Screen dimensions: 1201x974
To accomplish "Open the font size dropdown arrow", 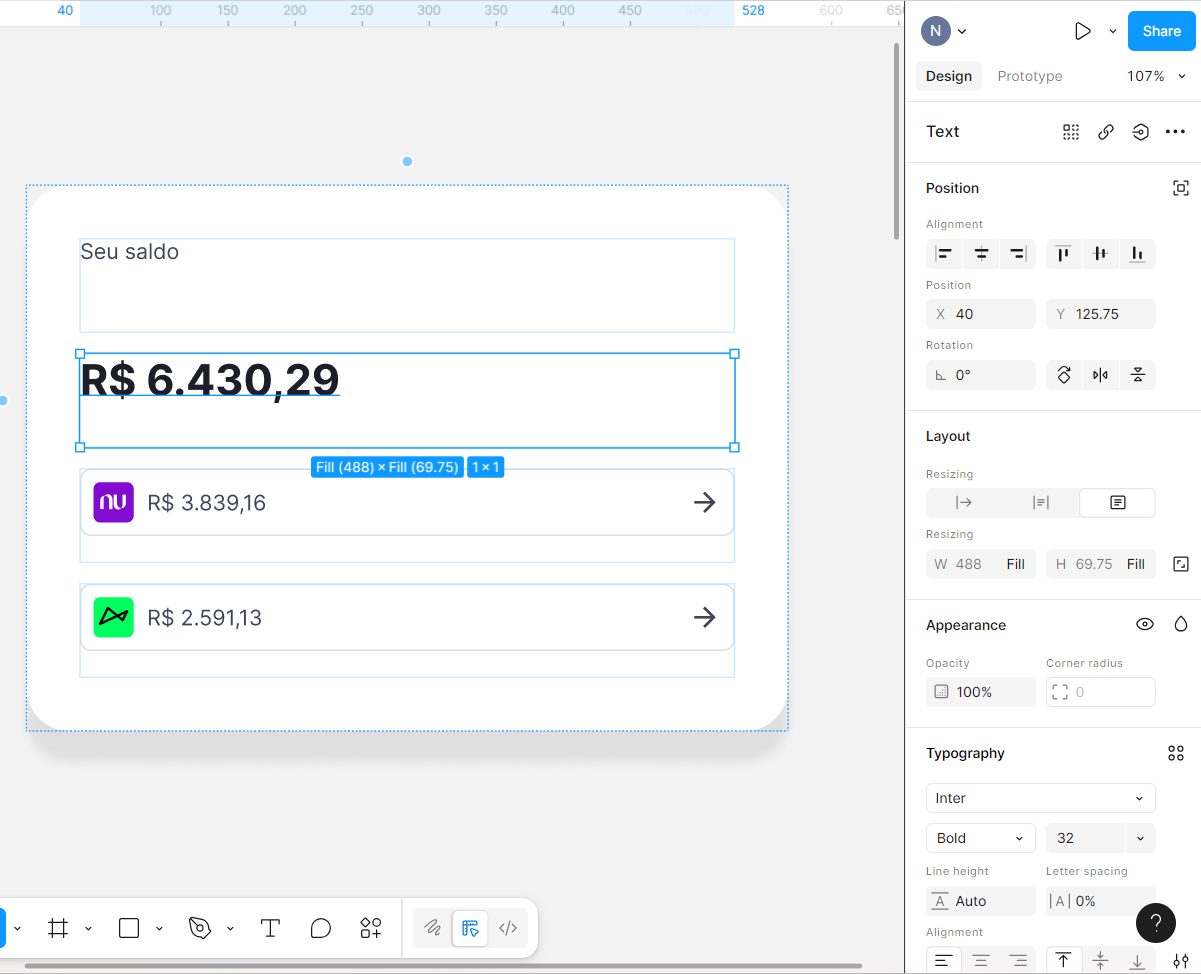I will (x=1141, y=838).
